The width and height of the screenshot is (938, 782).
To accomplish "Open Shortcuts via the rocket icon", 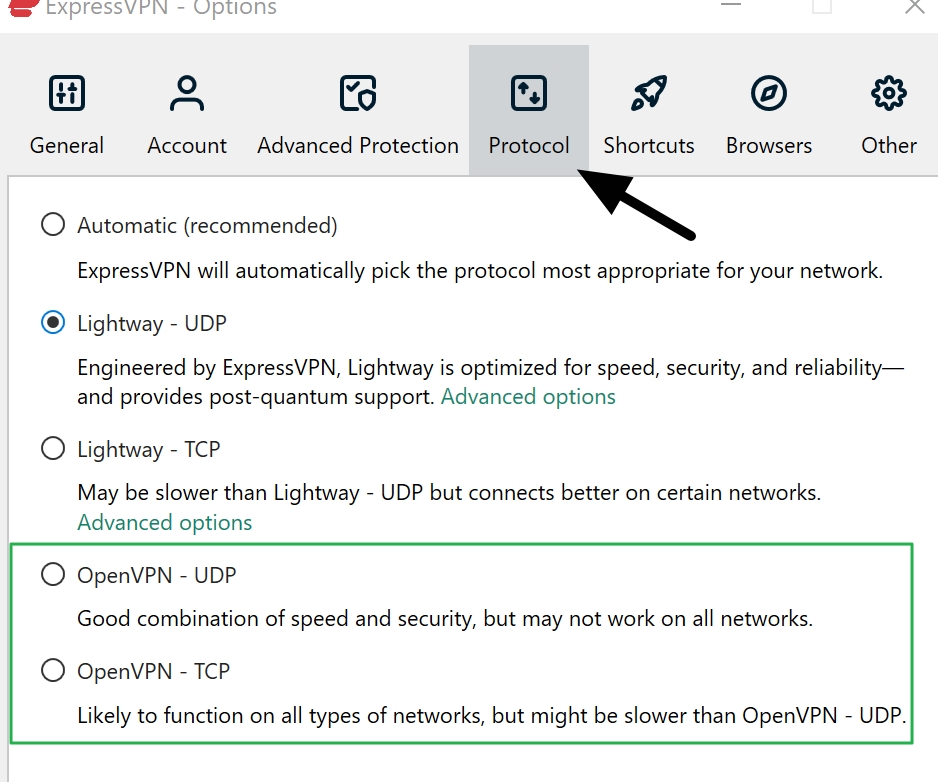I will pyautogui.click(x=648, y=93).
